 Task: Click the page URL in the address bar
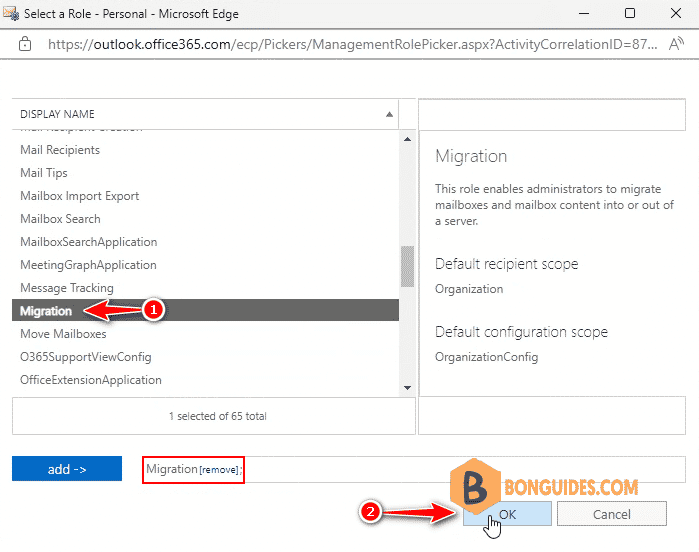352,44
